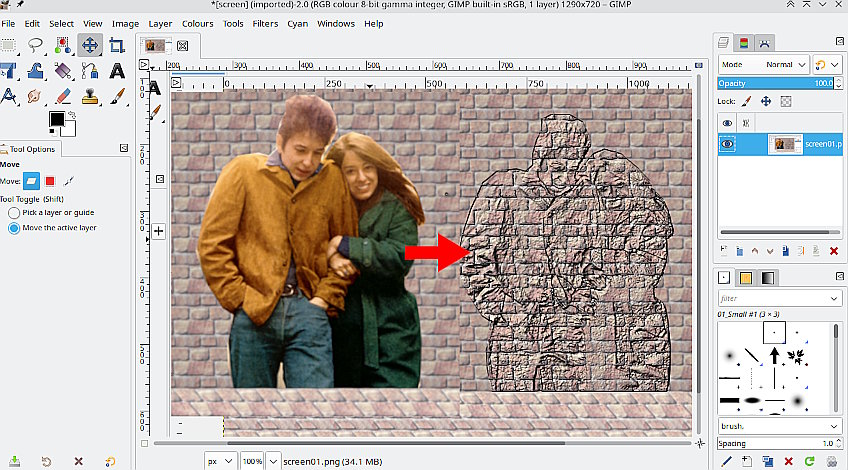Click the foreground color swatch
The image size is (848, 470).
pos(57,120)
